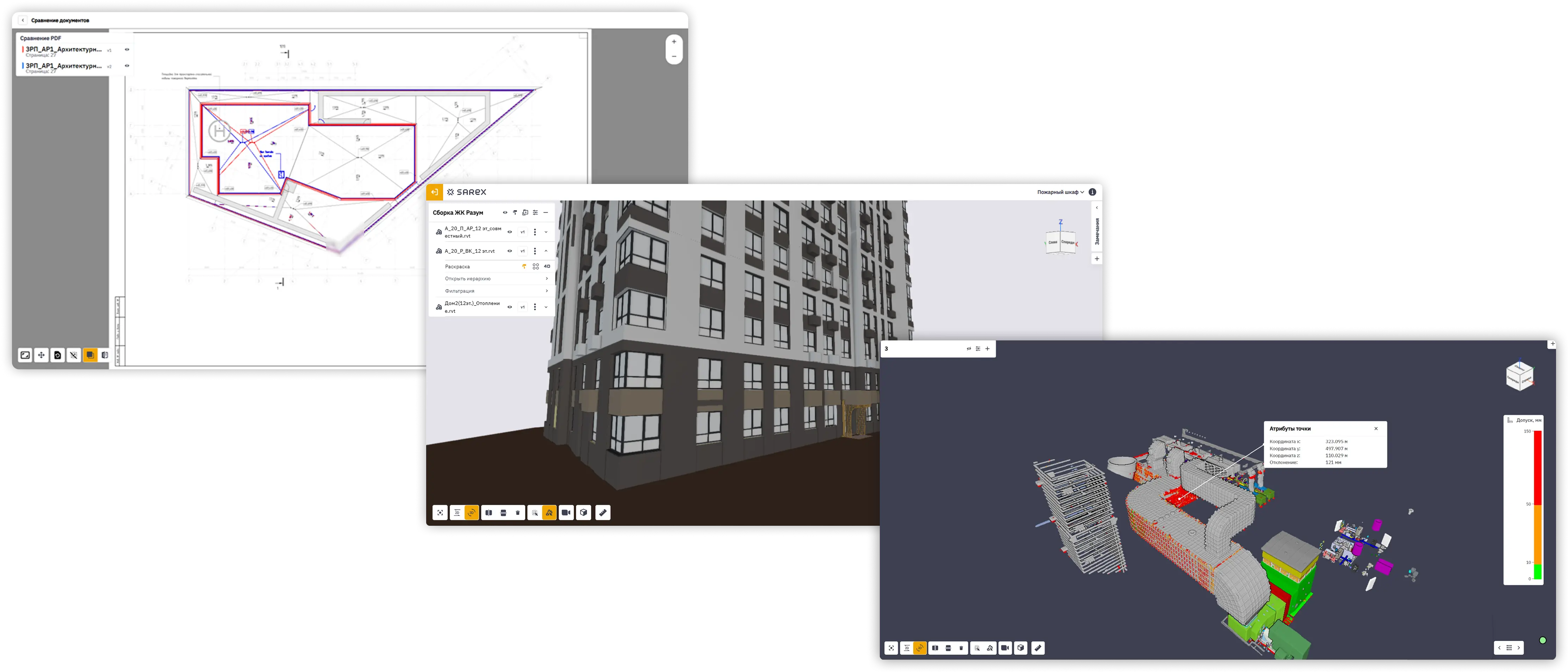1568x672 pixels.
Task: Click video camera icon in building viewer toolbar
Action: pos(566,513)
